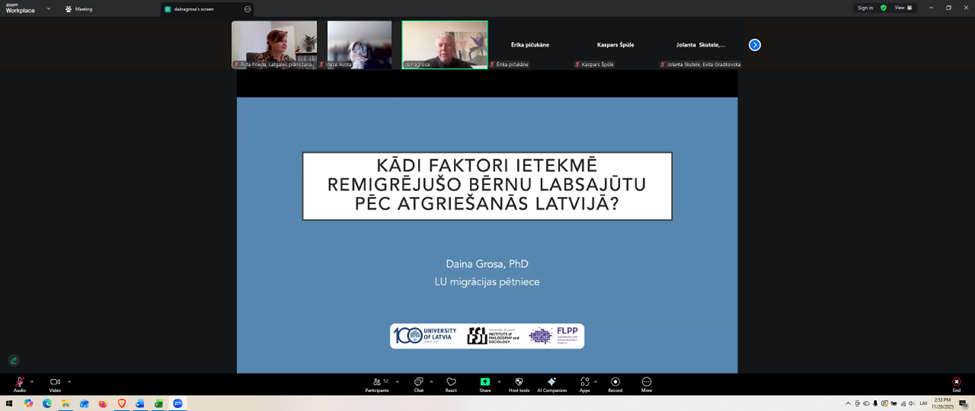Viewport: 975px width, 411px height.
Task: Start recording with the Record button
Action: point(615,383)
